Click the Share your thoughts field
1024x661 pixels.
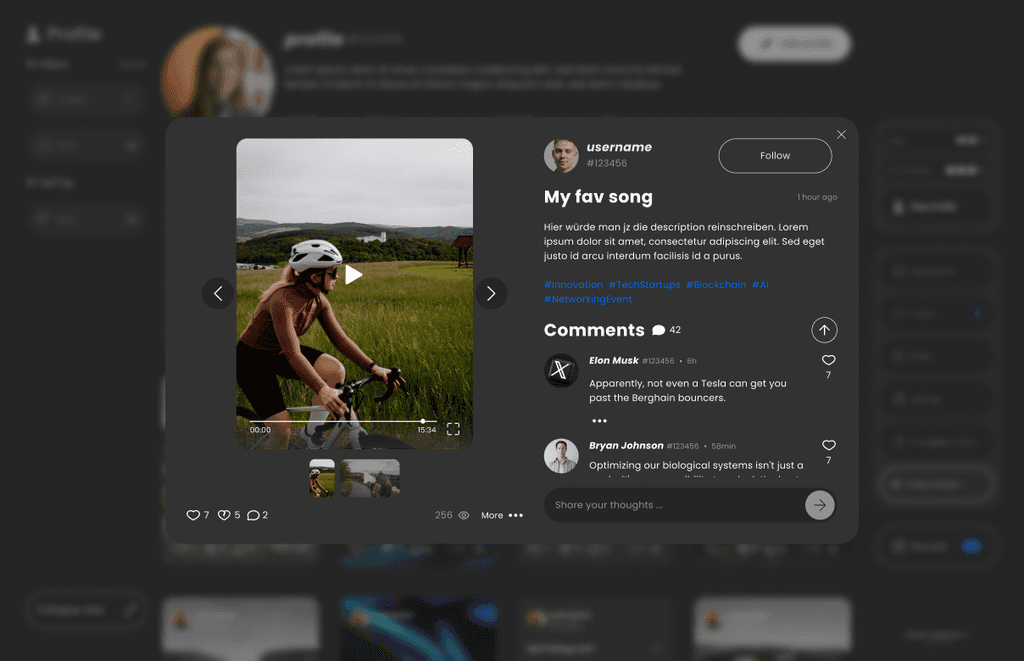coord(676,505)
